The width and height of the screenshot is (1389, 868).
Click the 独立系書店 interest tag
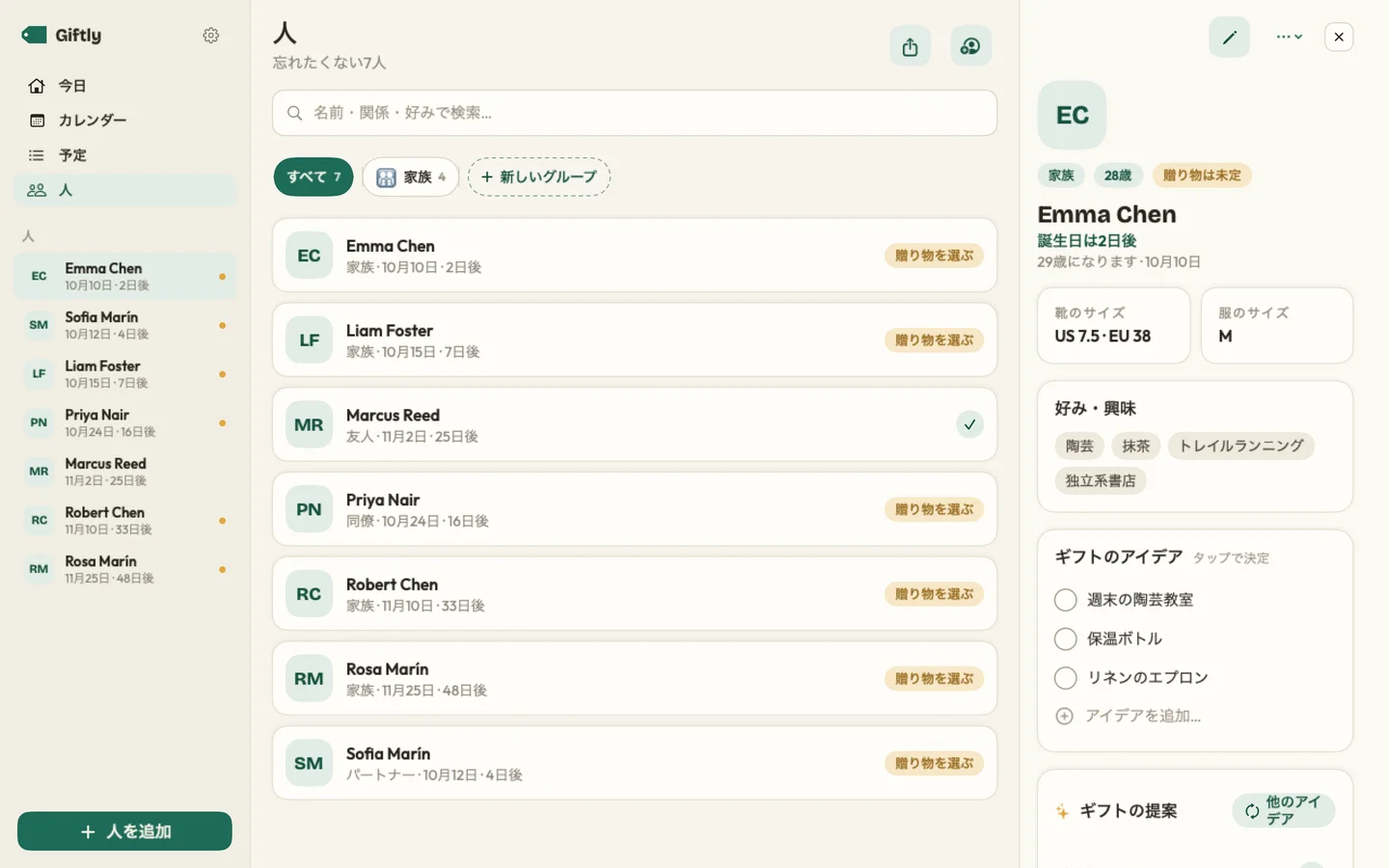tap(1100, 480)
